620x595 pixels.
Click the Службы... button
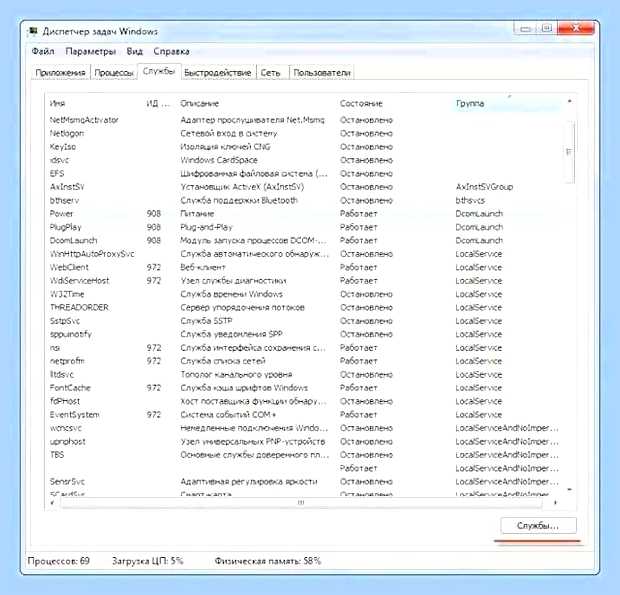tap(538, 525)
